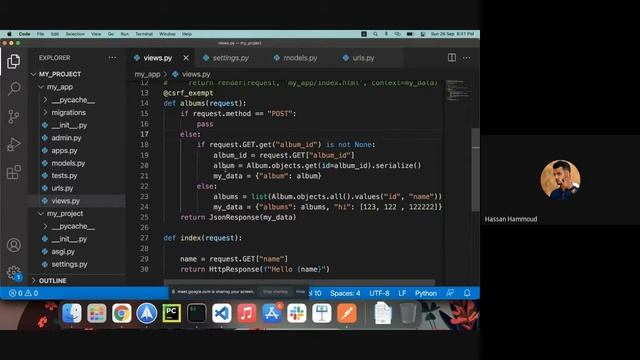Viewport: 640px width, 360px height.
Task: Open the Code application menu
Action: [x=24, y=34]
